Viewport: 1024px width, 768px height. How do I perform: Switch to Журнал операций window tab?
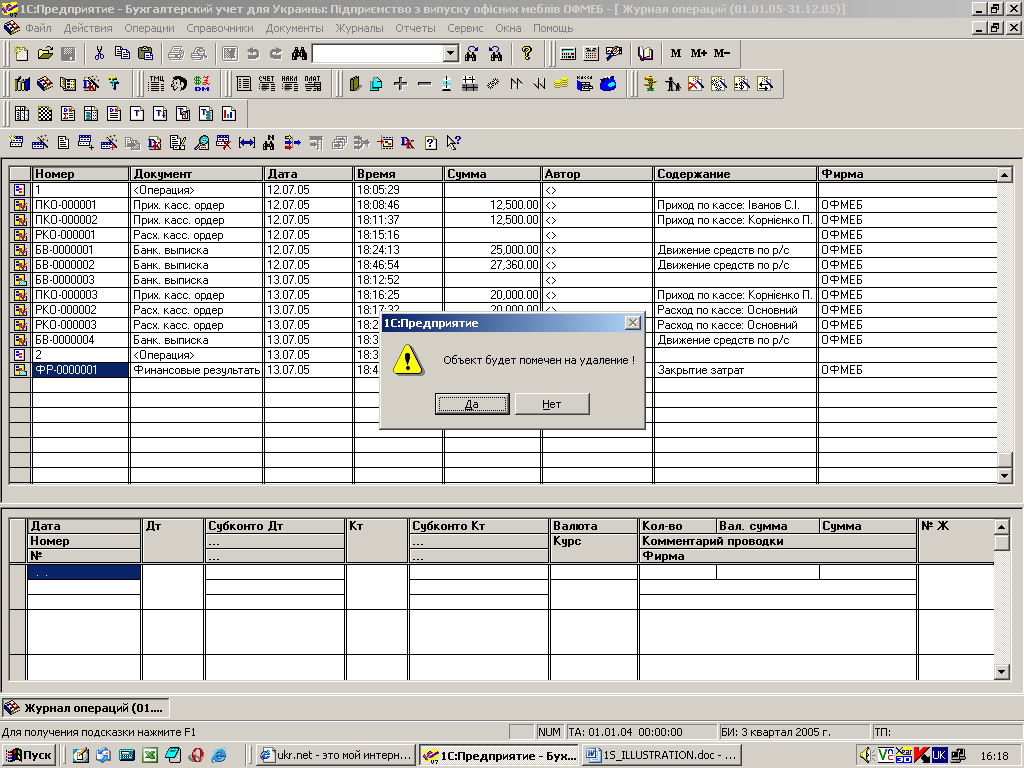pyautogui.click(x=86, y=708)
